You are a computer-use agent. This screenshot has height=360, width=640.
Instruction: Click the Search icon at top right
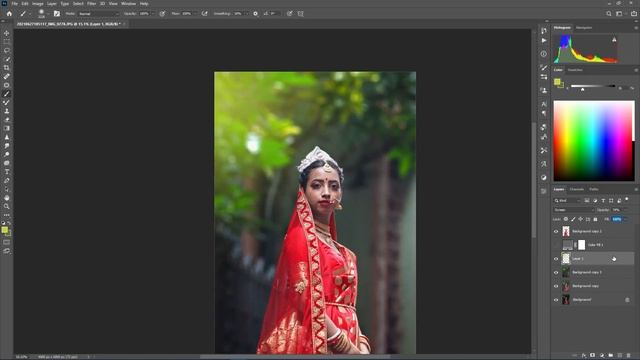pyautogui.click(x=609, y=13)
